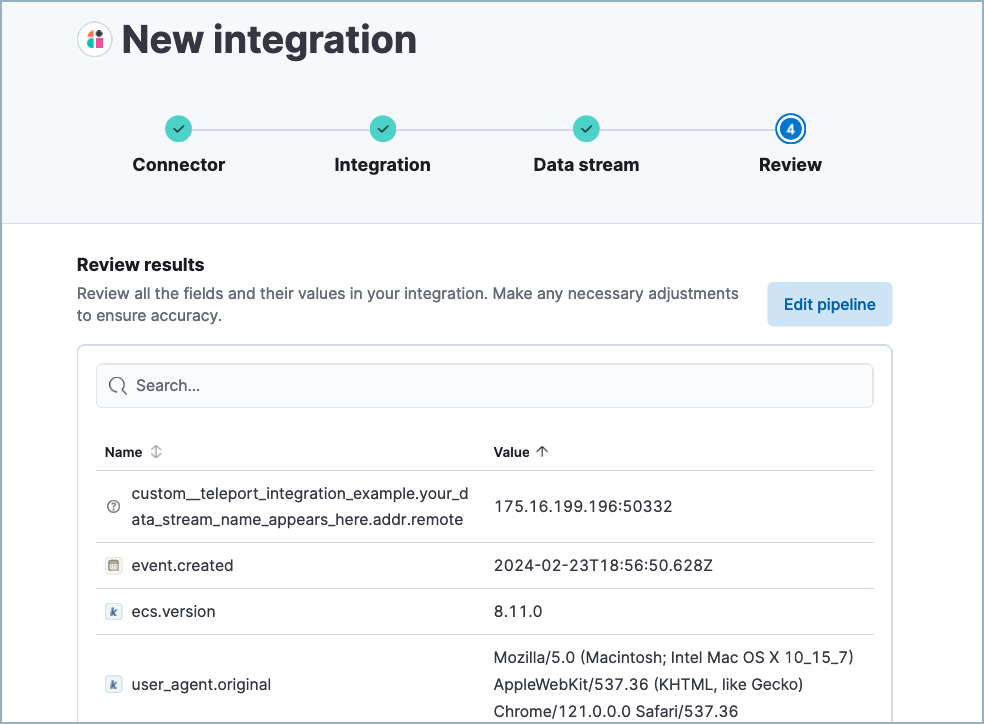Switch to the Connector step
Image resolution: width=984 pixels, height=724 pixels.
pos(178,164)
